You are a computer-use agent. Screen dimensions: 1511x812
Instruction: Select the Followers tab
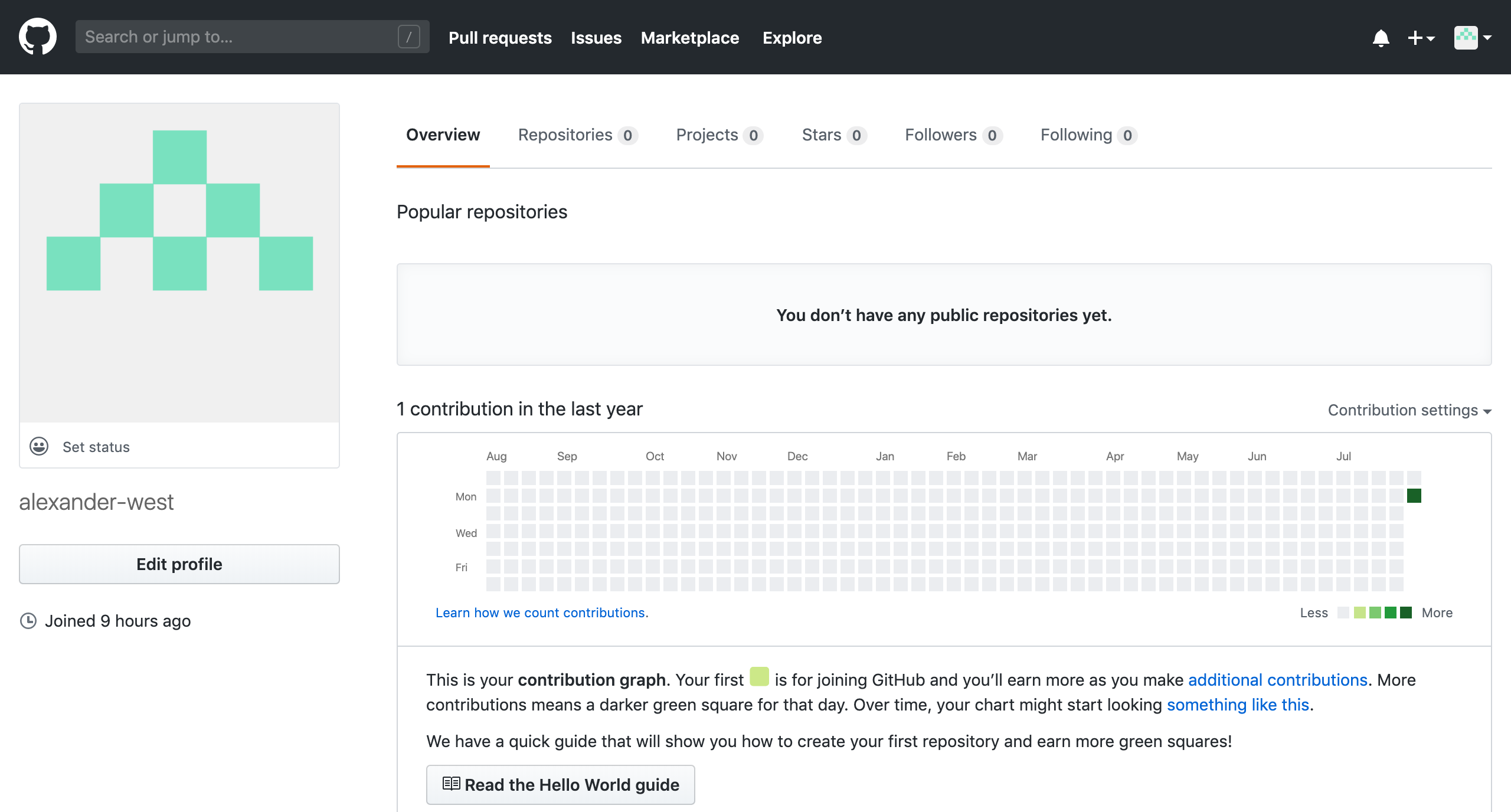click(940, 135)
